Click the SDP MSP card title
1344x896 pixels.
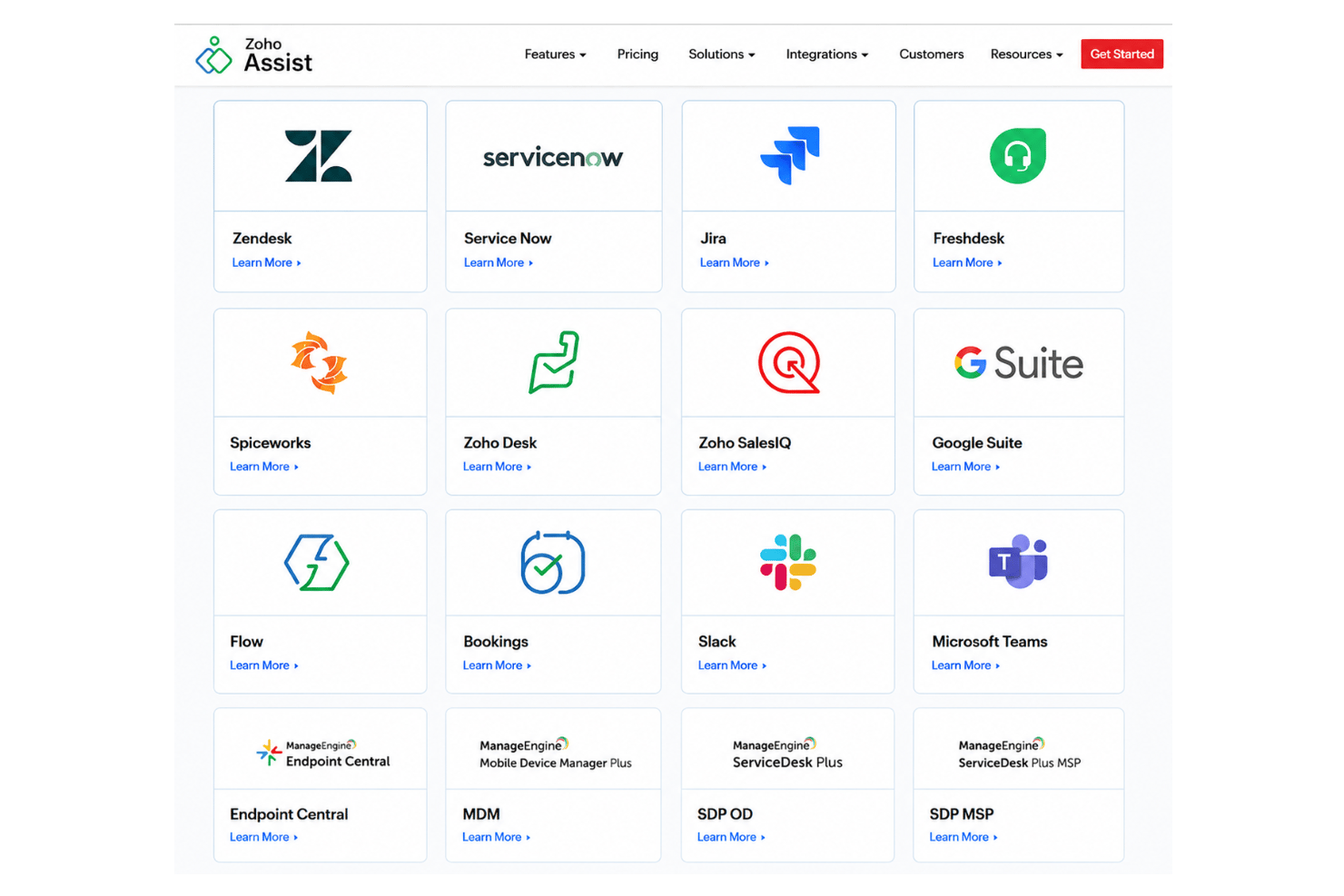click(962, 814)
